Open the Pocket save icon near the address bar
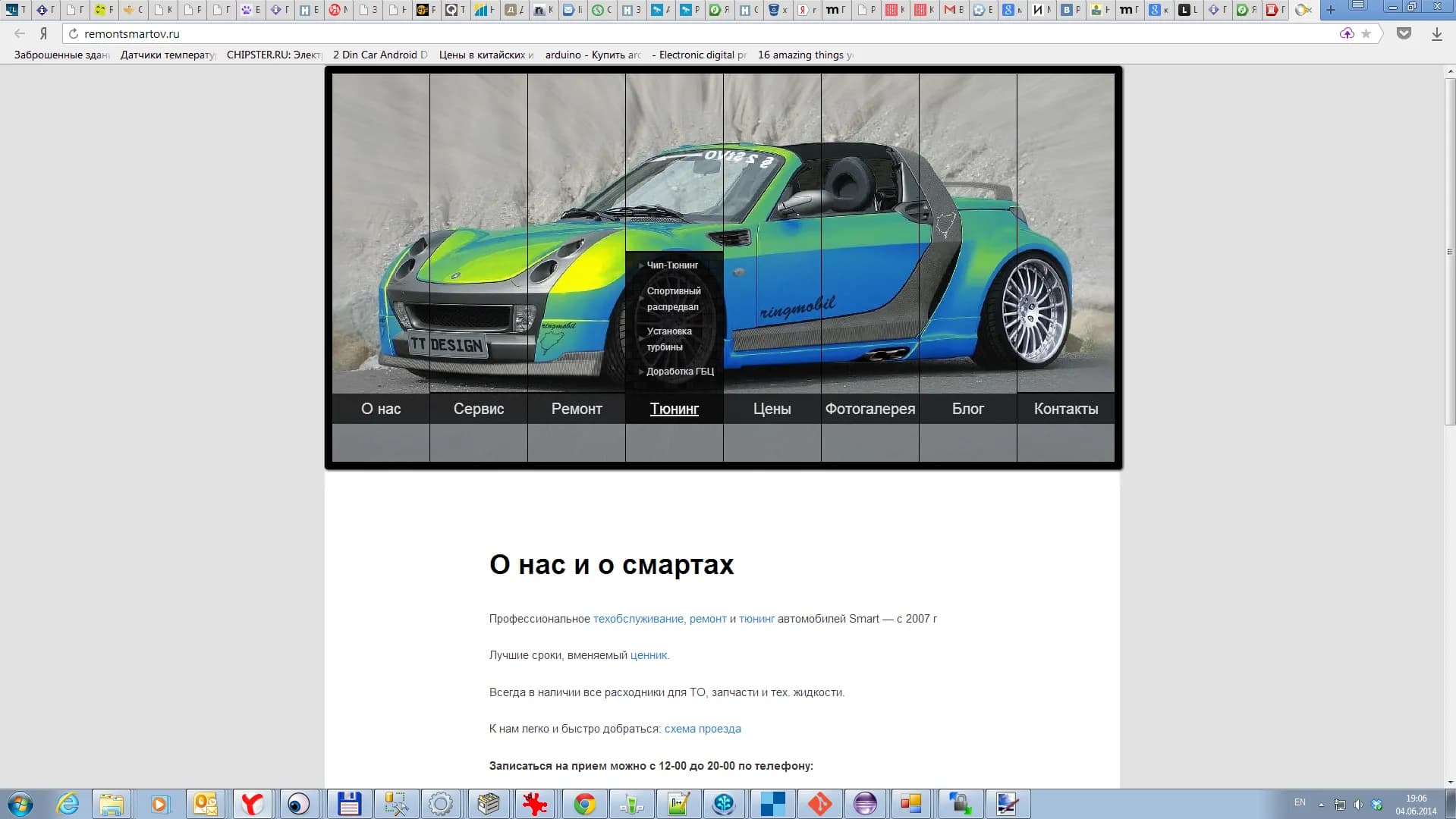Viewport: 1456px width, 819px height. (x=1404, y=33)
